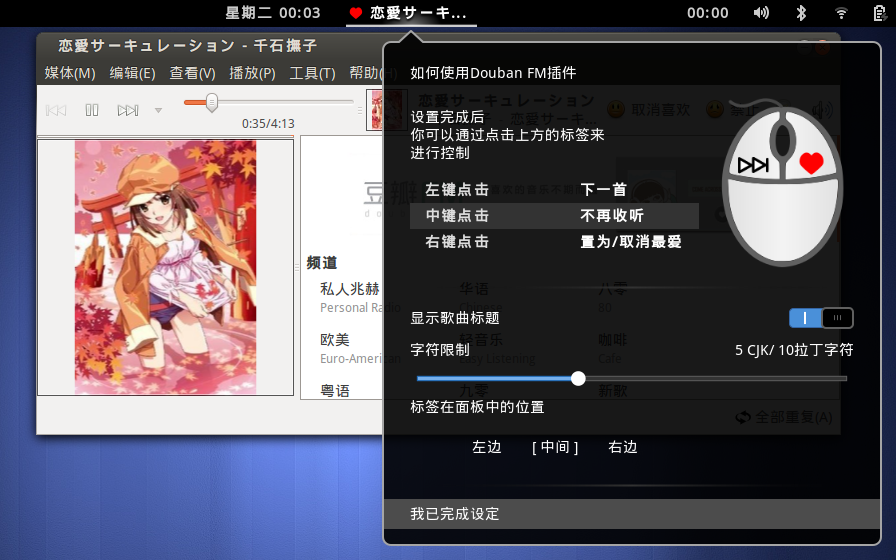Click the heart on mouse illustration's right button
This screenshot has height=560, width=896.
(811, 163)
